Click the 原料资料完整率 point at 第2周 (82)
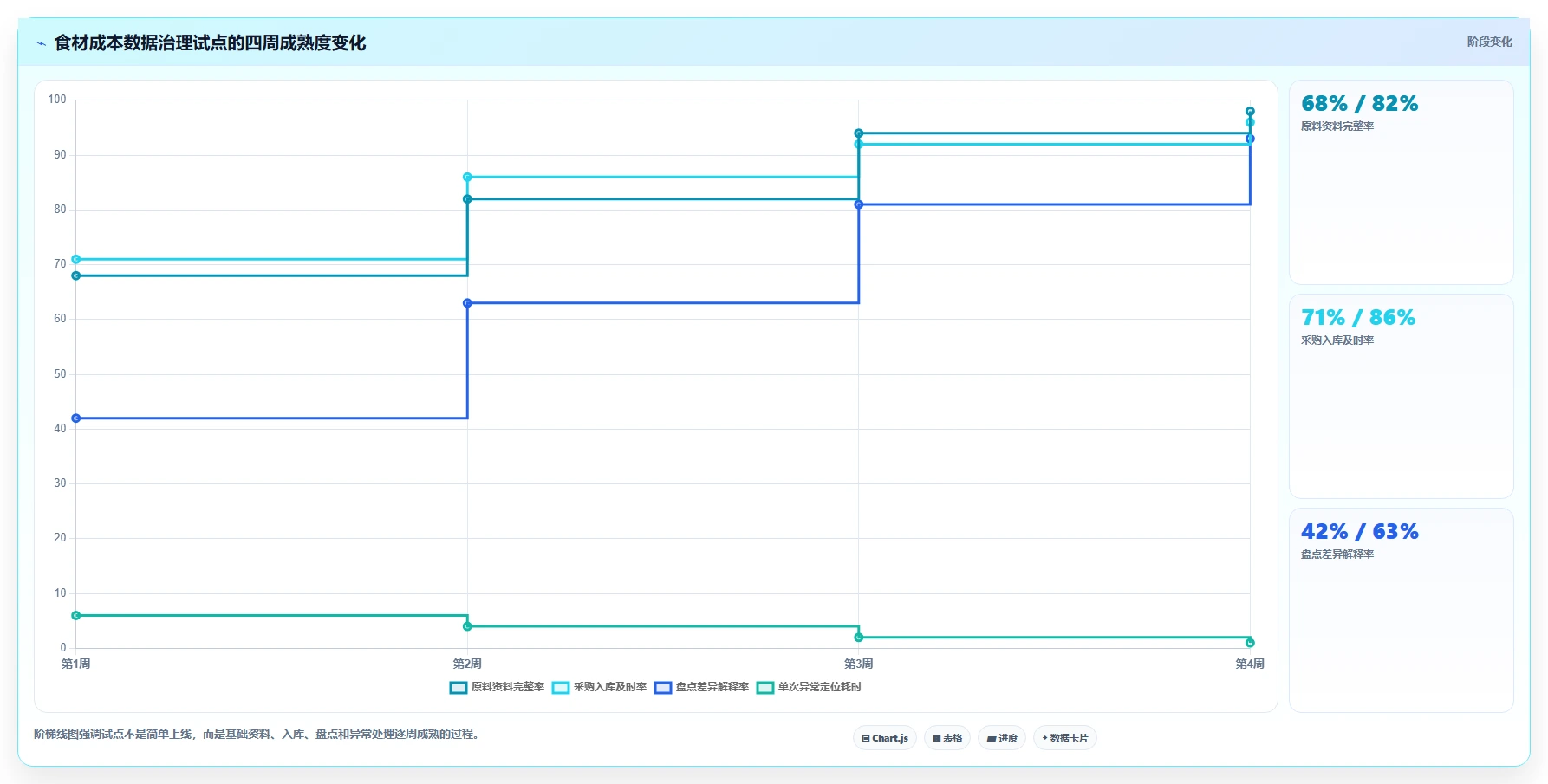Viewport: 1548px width, 784px height. click(467, 199)
